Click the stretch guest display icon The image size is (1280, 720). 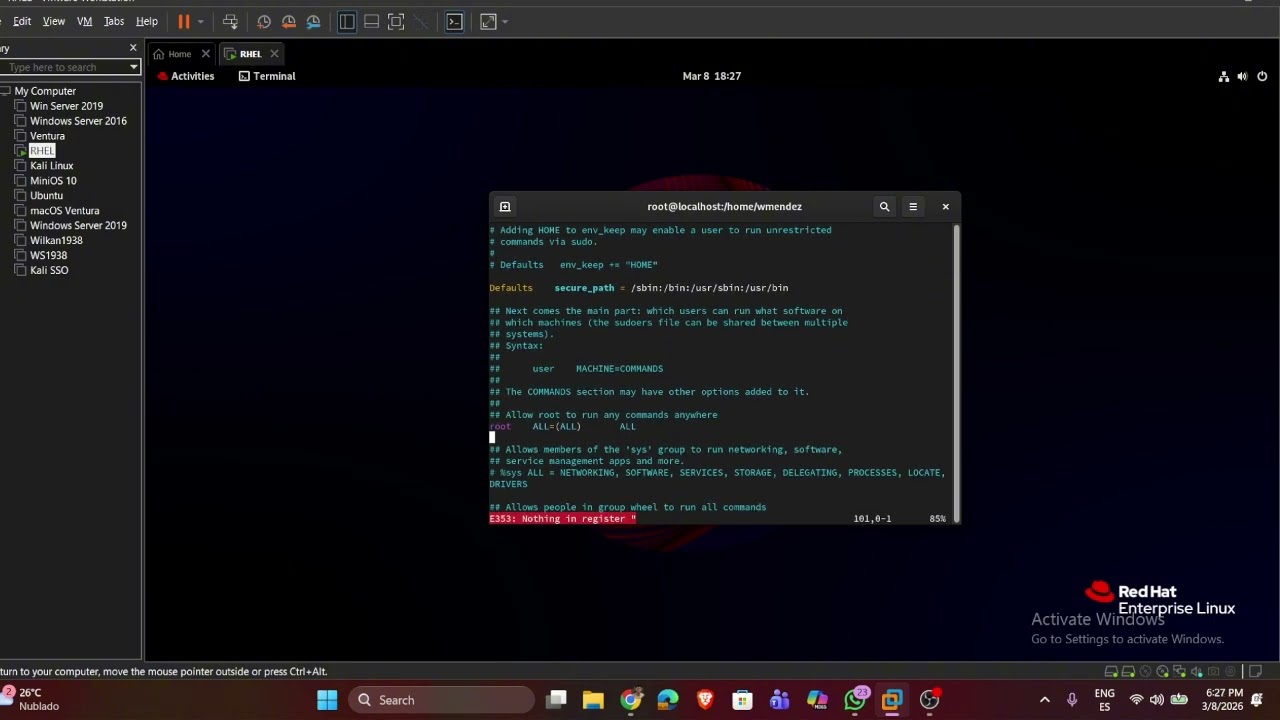pyautogui.click(x=488, y=21)
